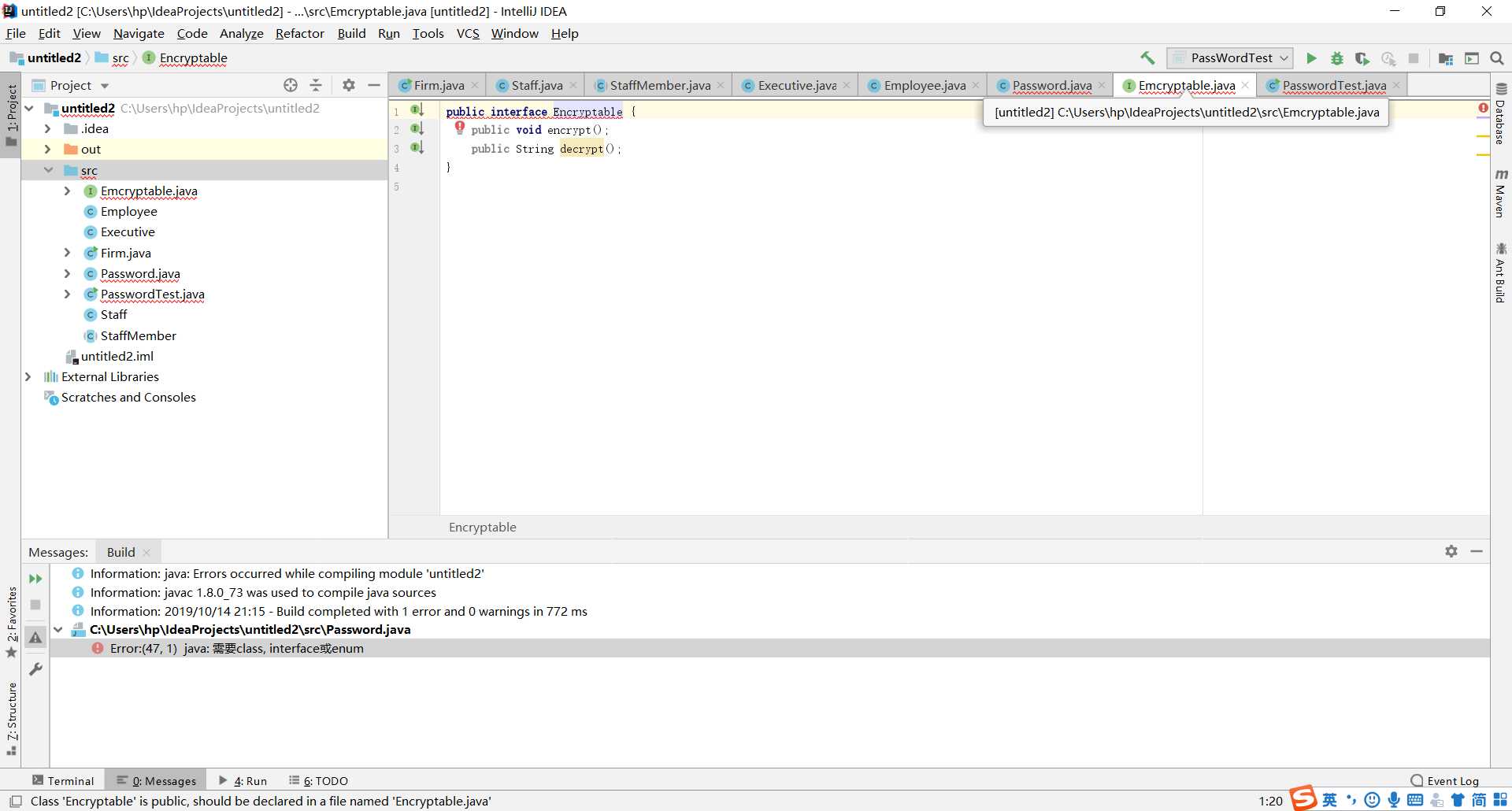Run PassWordTest with the green play icon

coord(1311,58)
